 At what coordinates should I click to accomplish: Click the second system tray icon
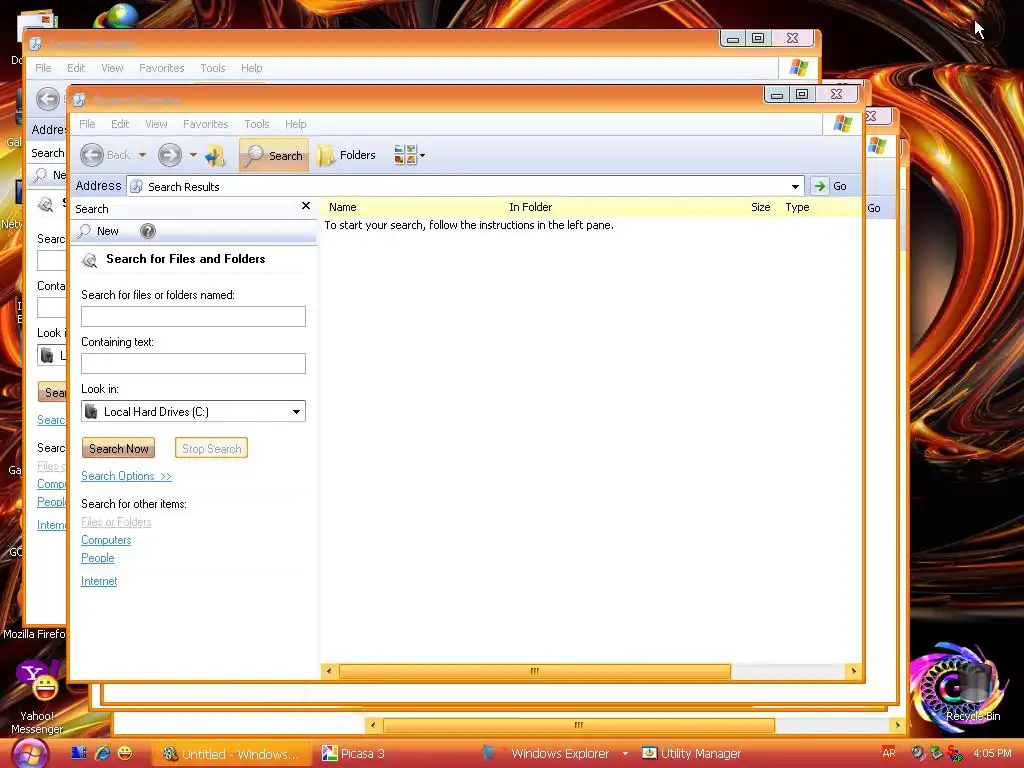936,753
